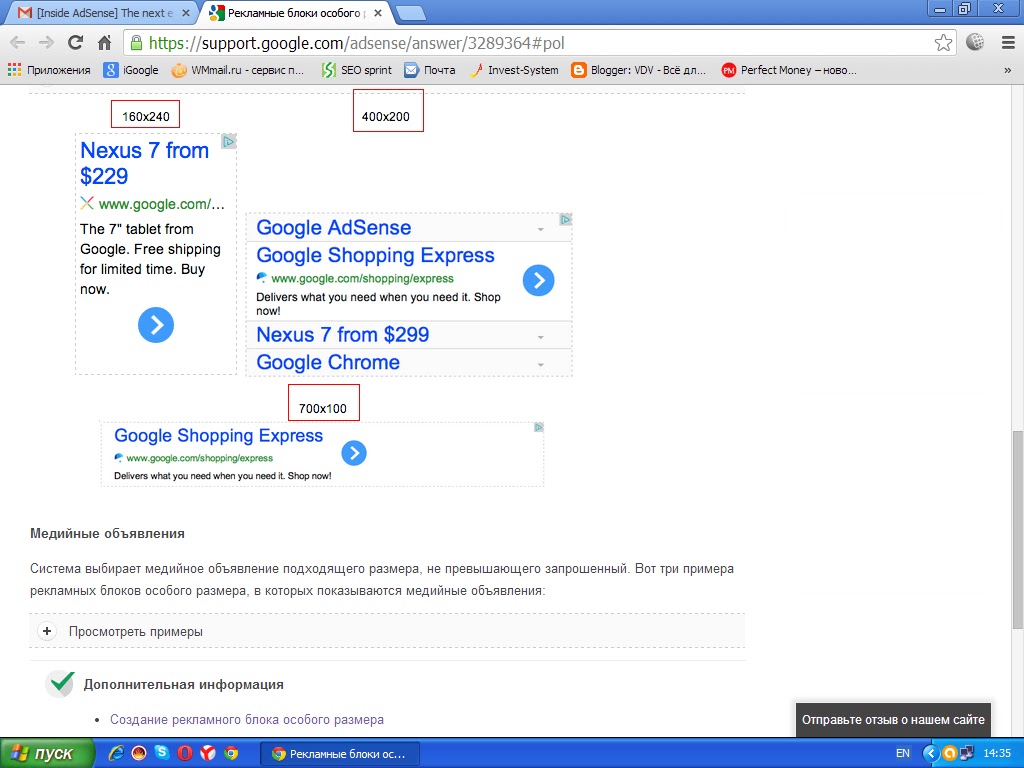Image resolution: width=1024 pixels, height=768 pixels.
Task: Click the Google Shopping Express title in the 400x200 ad
Action: click(376, 255)
